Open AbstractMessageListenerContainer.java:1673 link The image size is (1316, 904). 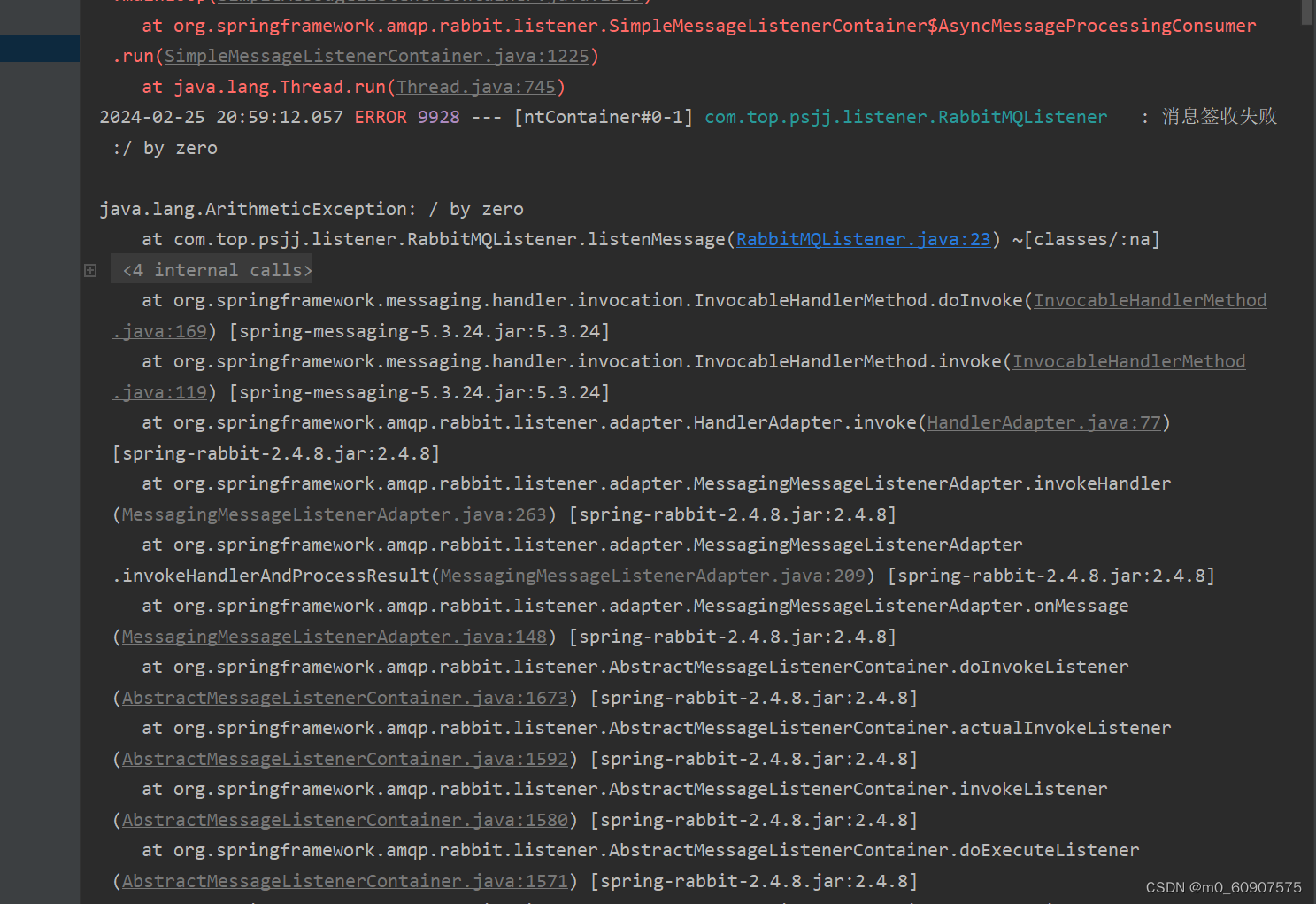tap(345, 698)
